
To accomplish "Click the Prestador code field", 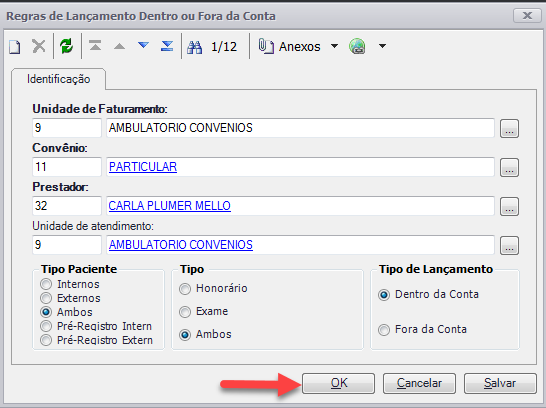I will pos(67,206).
